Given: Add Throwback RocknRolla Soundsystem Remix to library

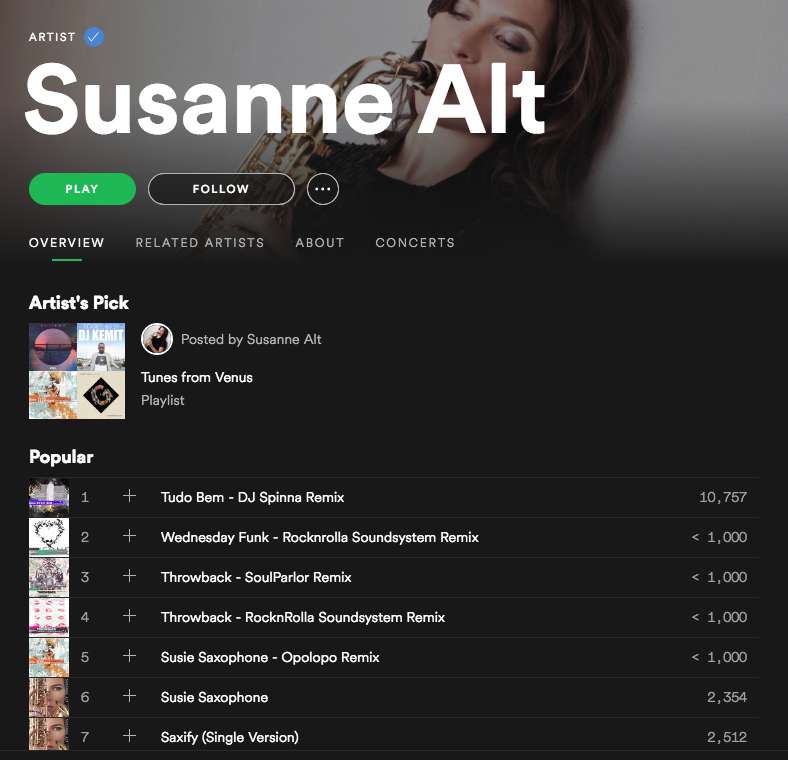Looking at the screenshot, I should coord(129,616).
